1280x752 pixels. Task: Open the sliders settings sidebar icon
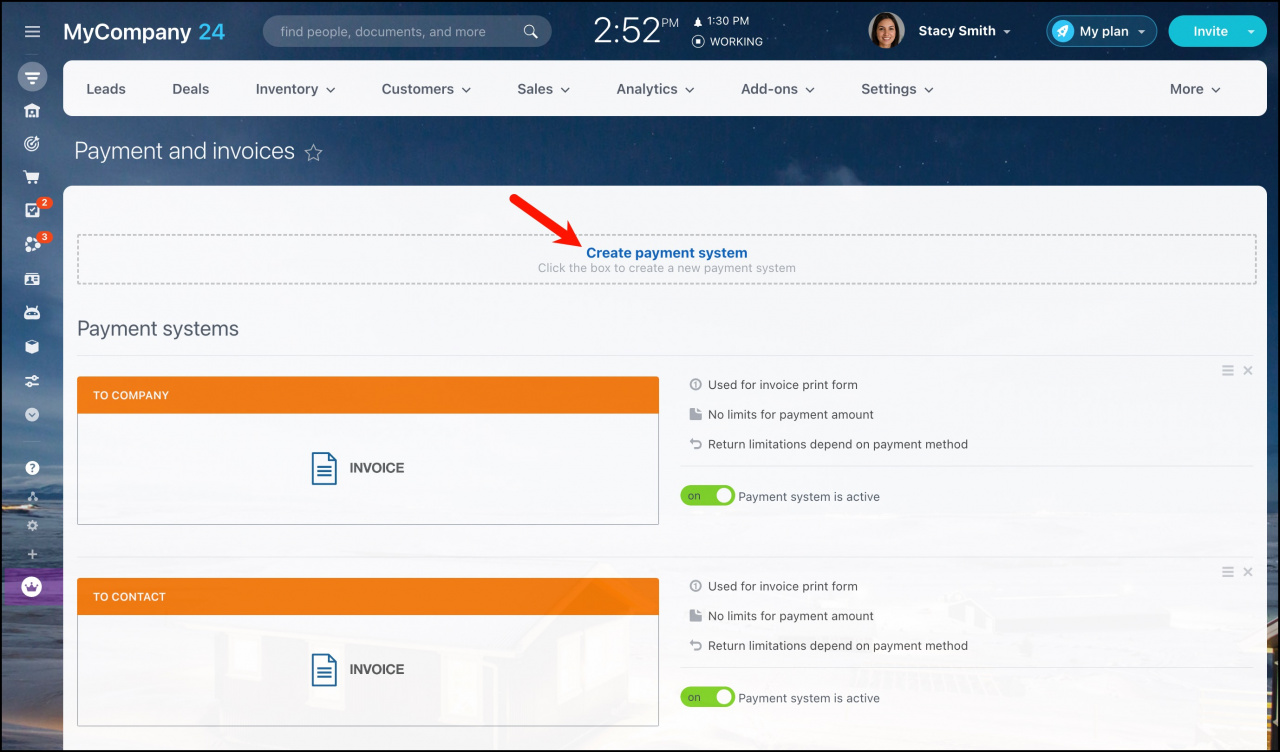point(32,381)
